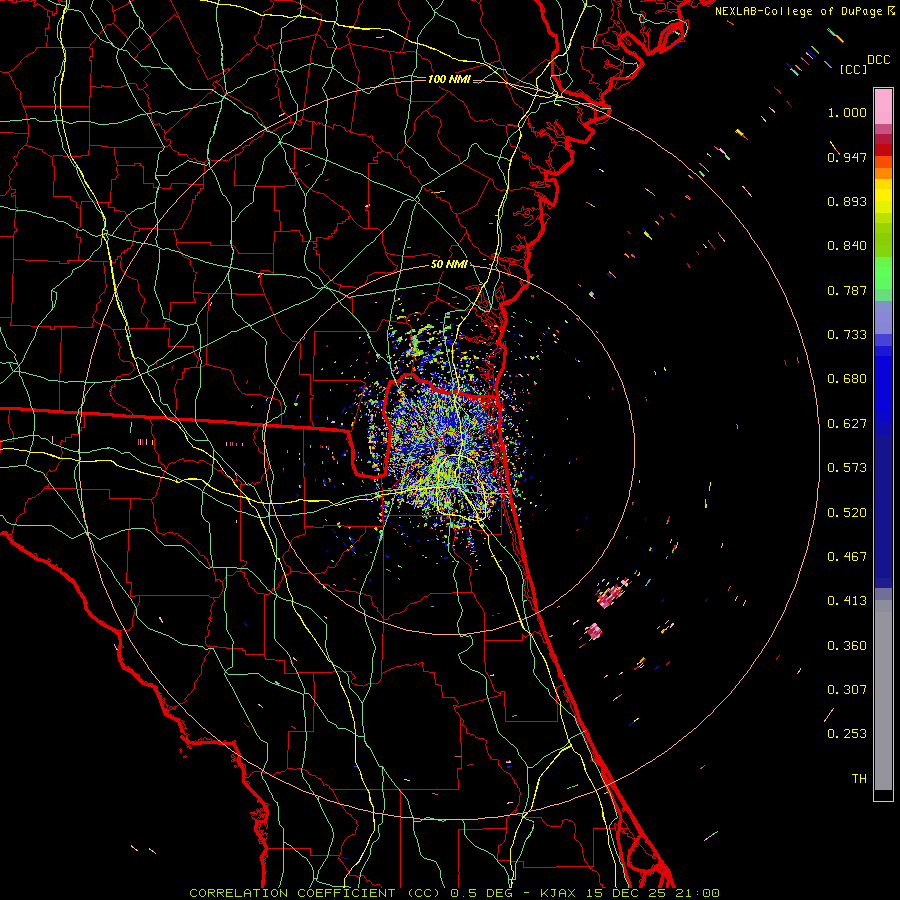Click the large pink offshore radar echo
Screen dimensions: 900x900
tap(612, 592)
